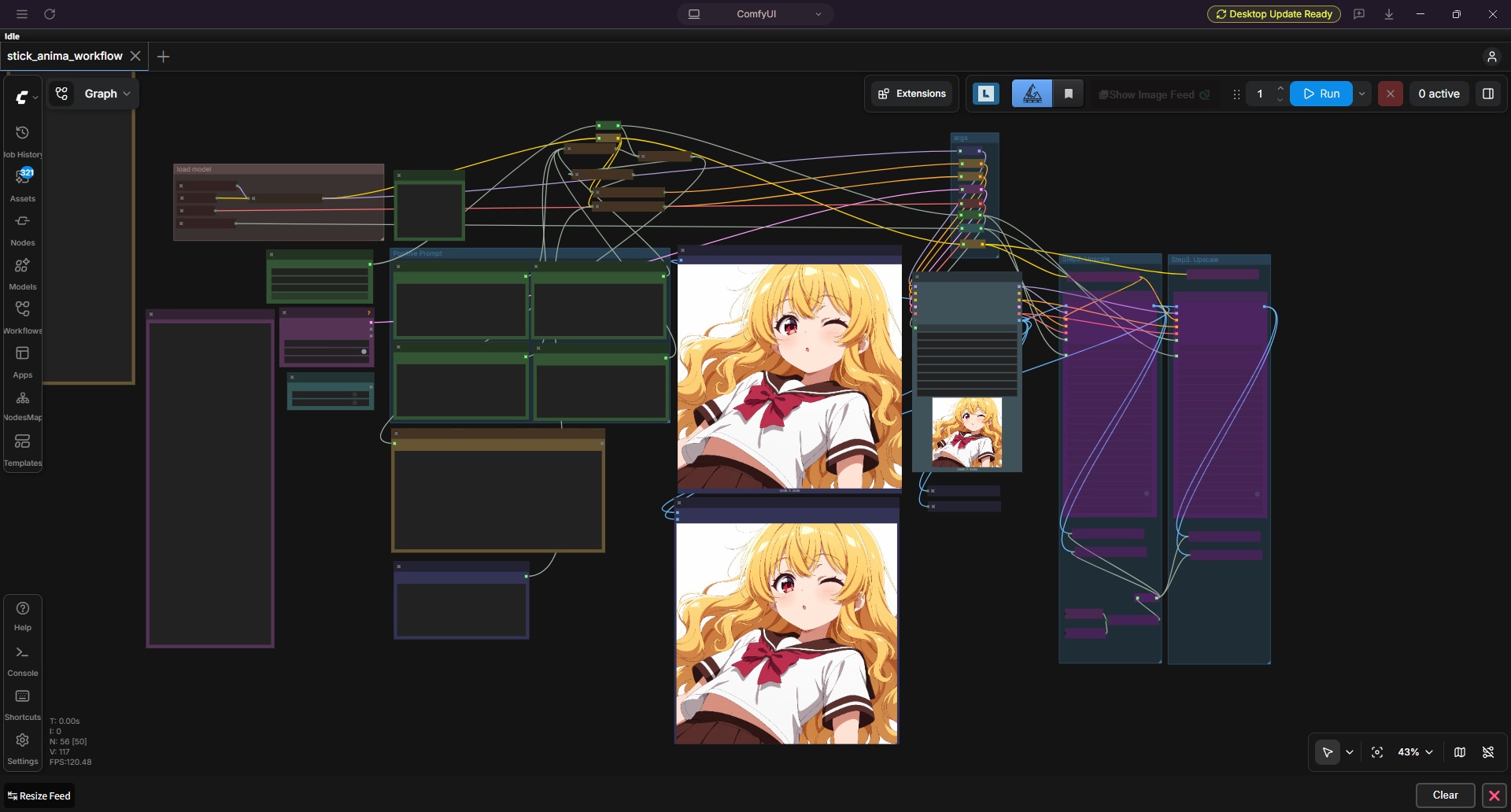Image resolution: width=1511 pixels, height=812 pixels.
Task: Open the Settings dialog
Action: (23, 748)
